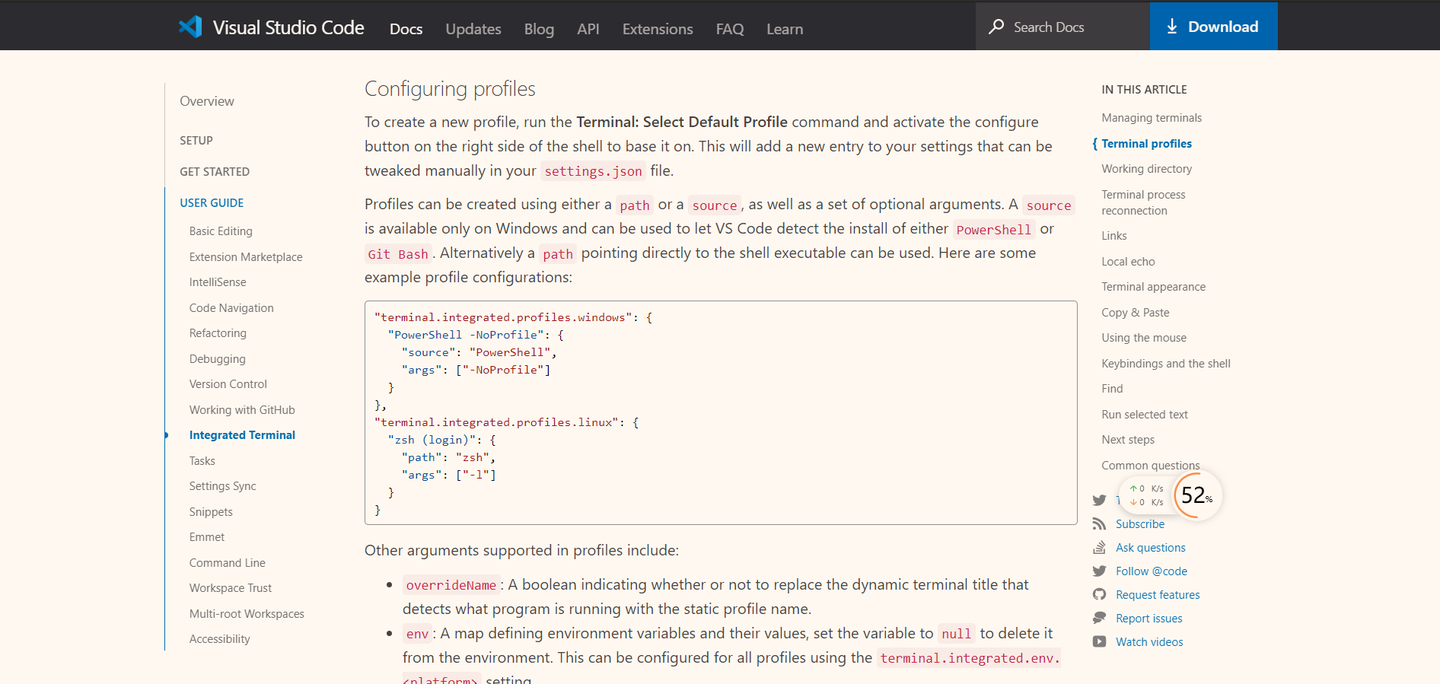
Task: Click the download arrow icon on Download button
Action: (x=1172, y=27)
